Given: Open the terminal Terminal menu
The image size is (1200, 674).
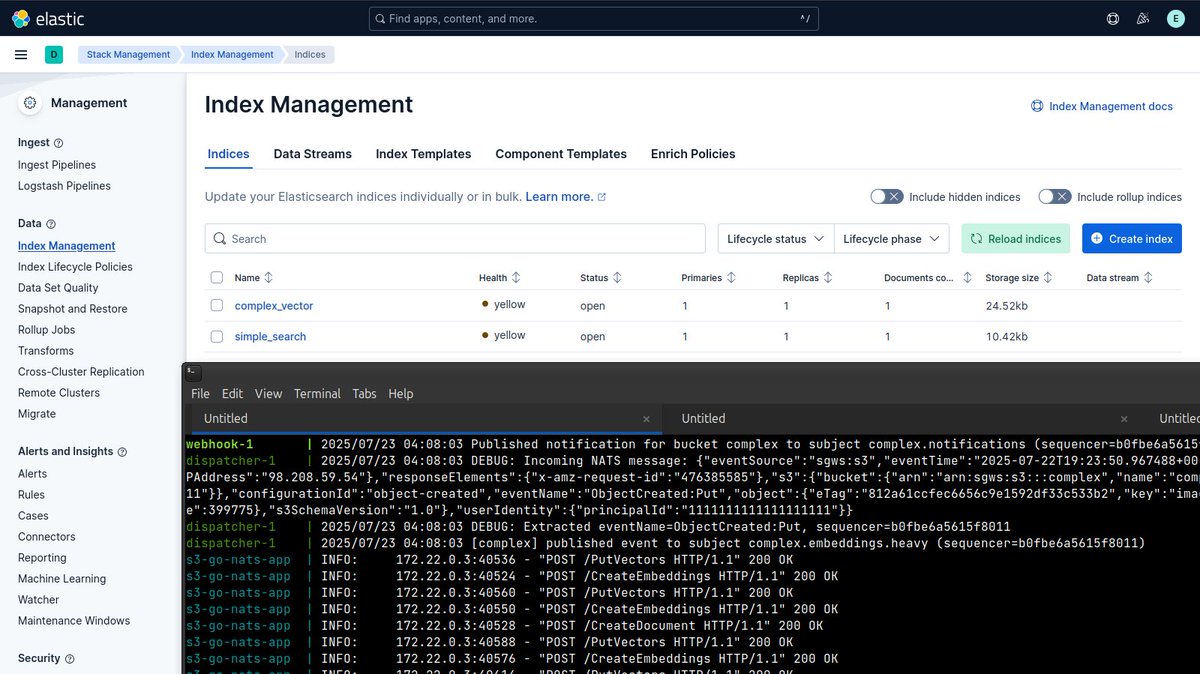Looking at the screenshot, I should point(317,394).
